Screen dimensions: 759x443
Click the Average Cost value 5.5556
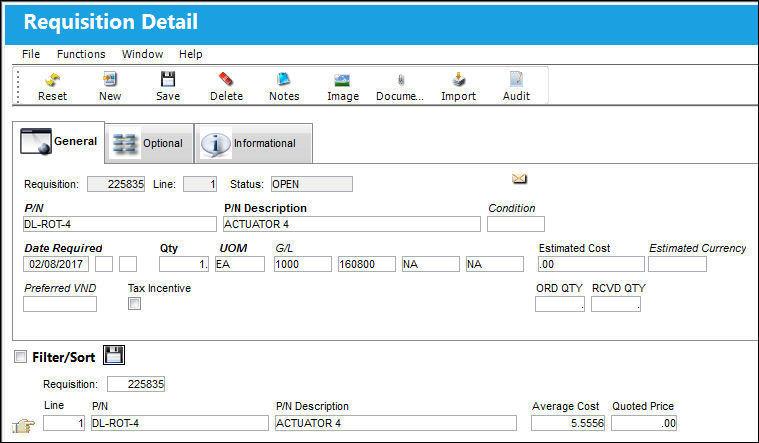(568, 423)
